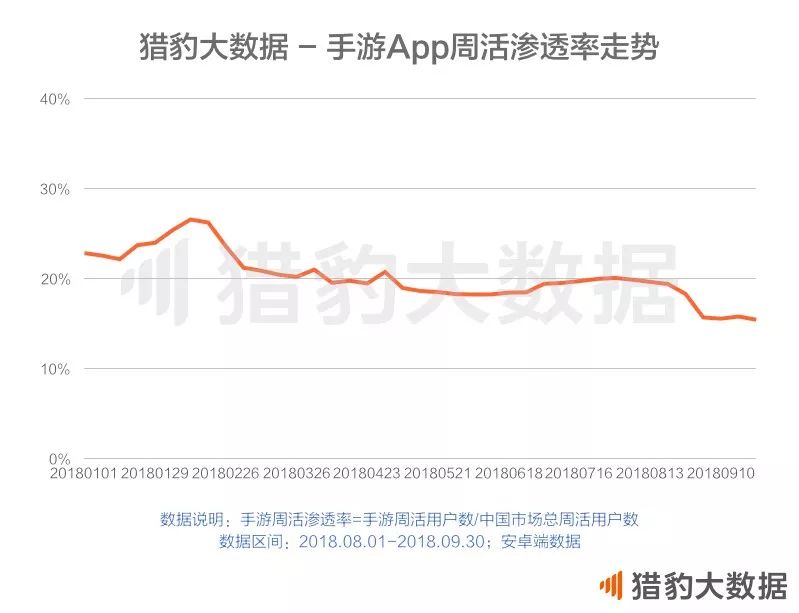The image size is (799, 613).
Task: Click the blue 数据区间 date range footnote
Action: tap(398, 541)
